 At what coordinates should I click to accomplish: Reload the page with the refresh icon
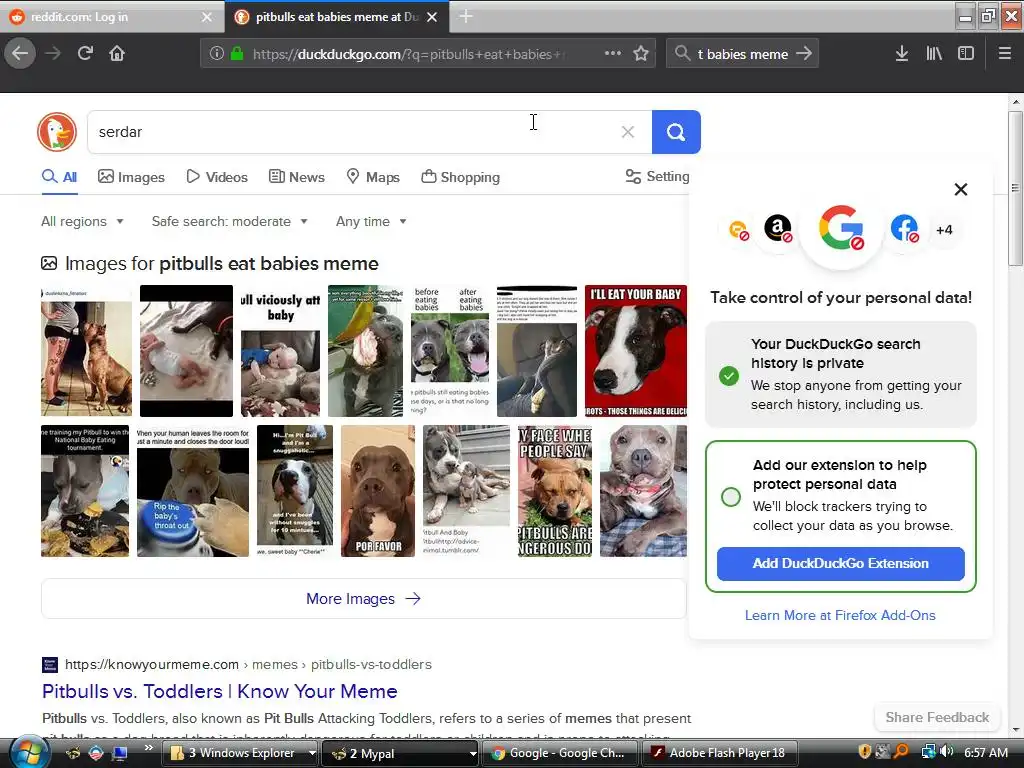point(85,54)
